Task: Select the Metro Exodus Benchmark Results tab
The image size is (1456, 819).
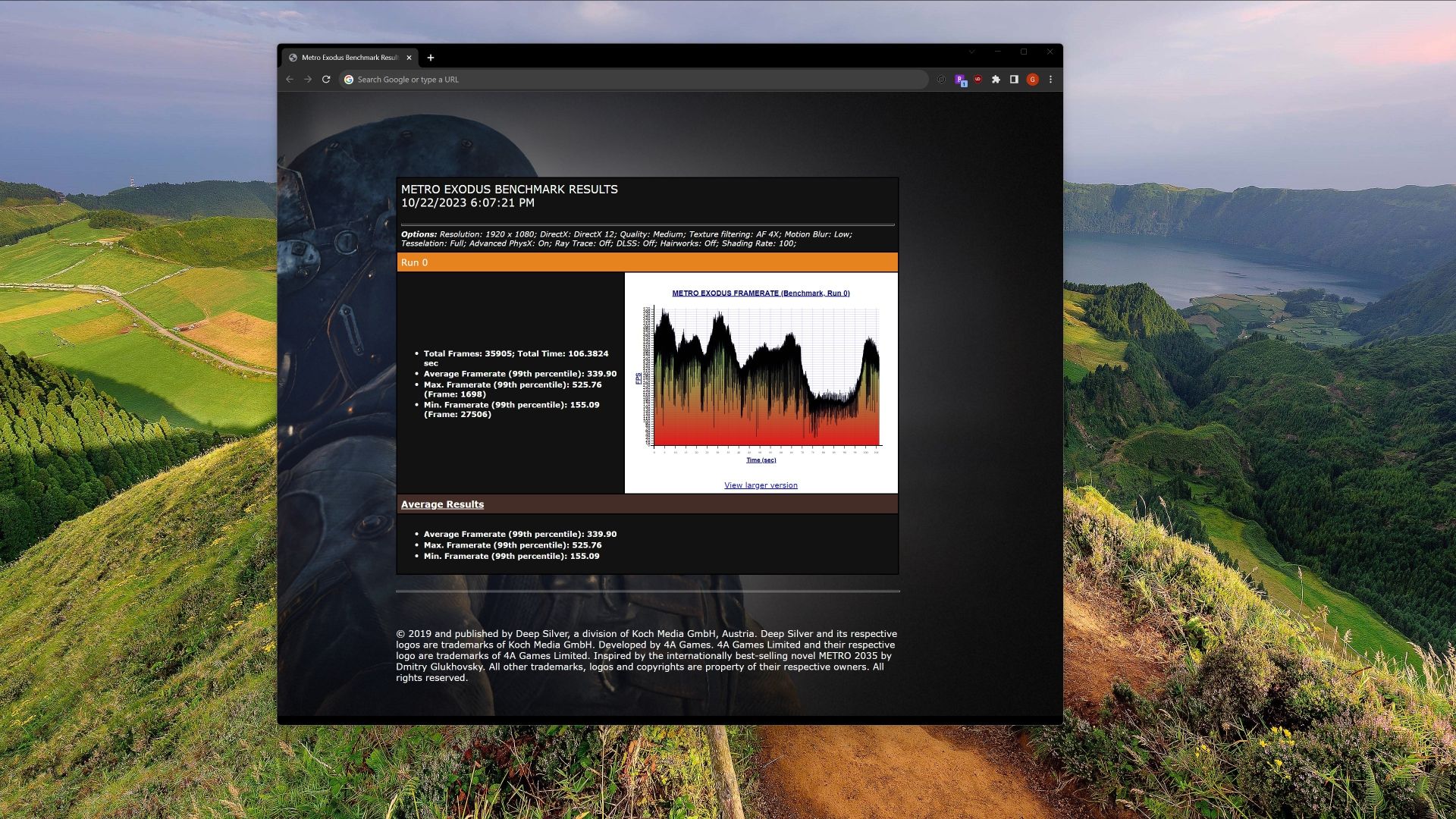Action: (x=350, y=58)
